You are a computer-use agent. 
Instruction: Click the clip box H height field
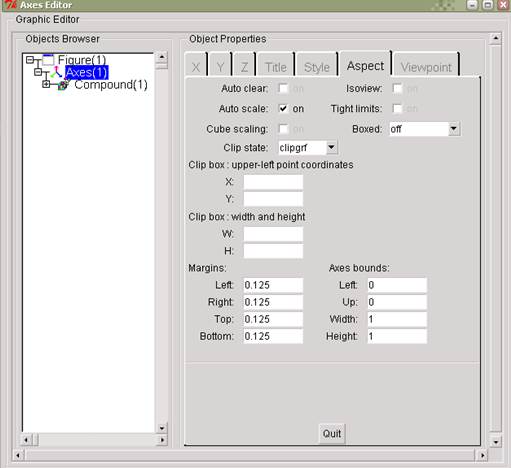click(x=273, y=251)
